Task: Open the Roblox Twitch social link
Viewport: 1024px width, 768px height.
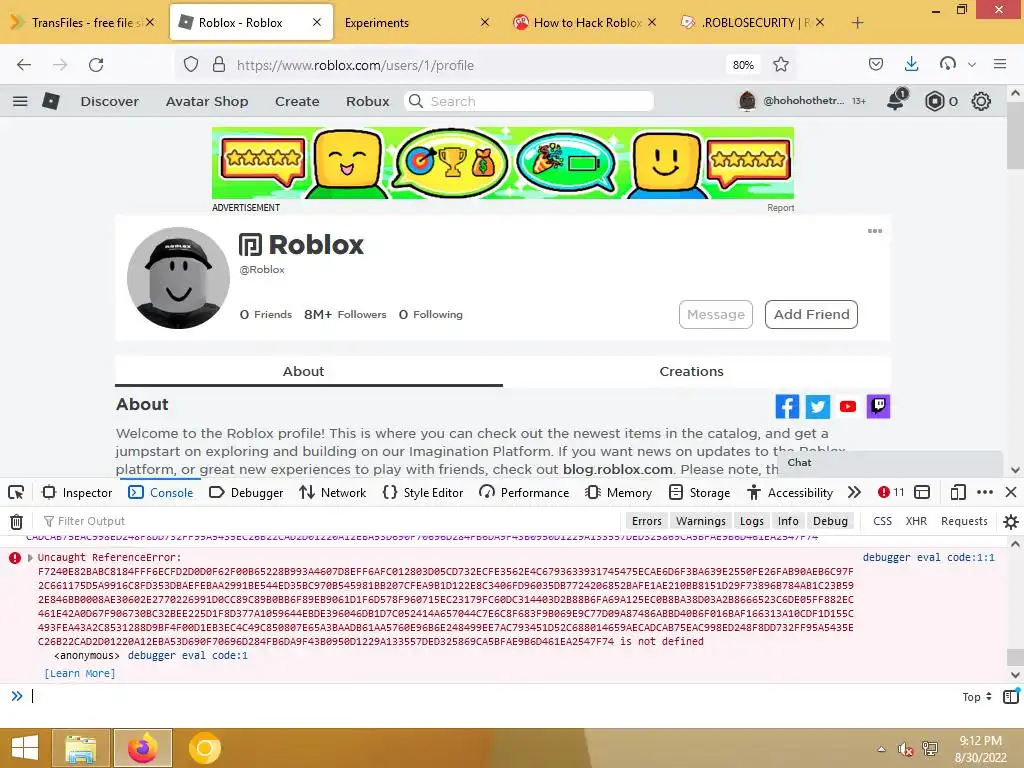Action: pos(878,406)
